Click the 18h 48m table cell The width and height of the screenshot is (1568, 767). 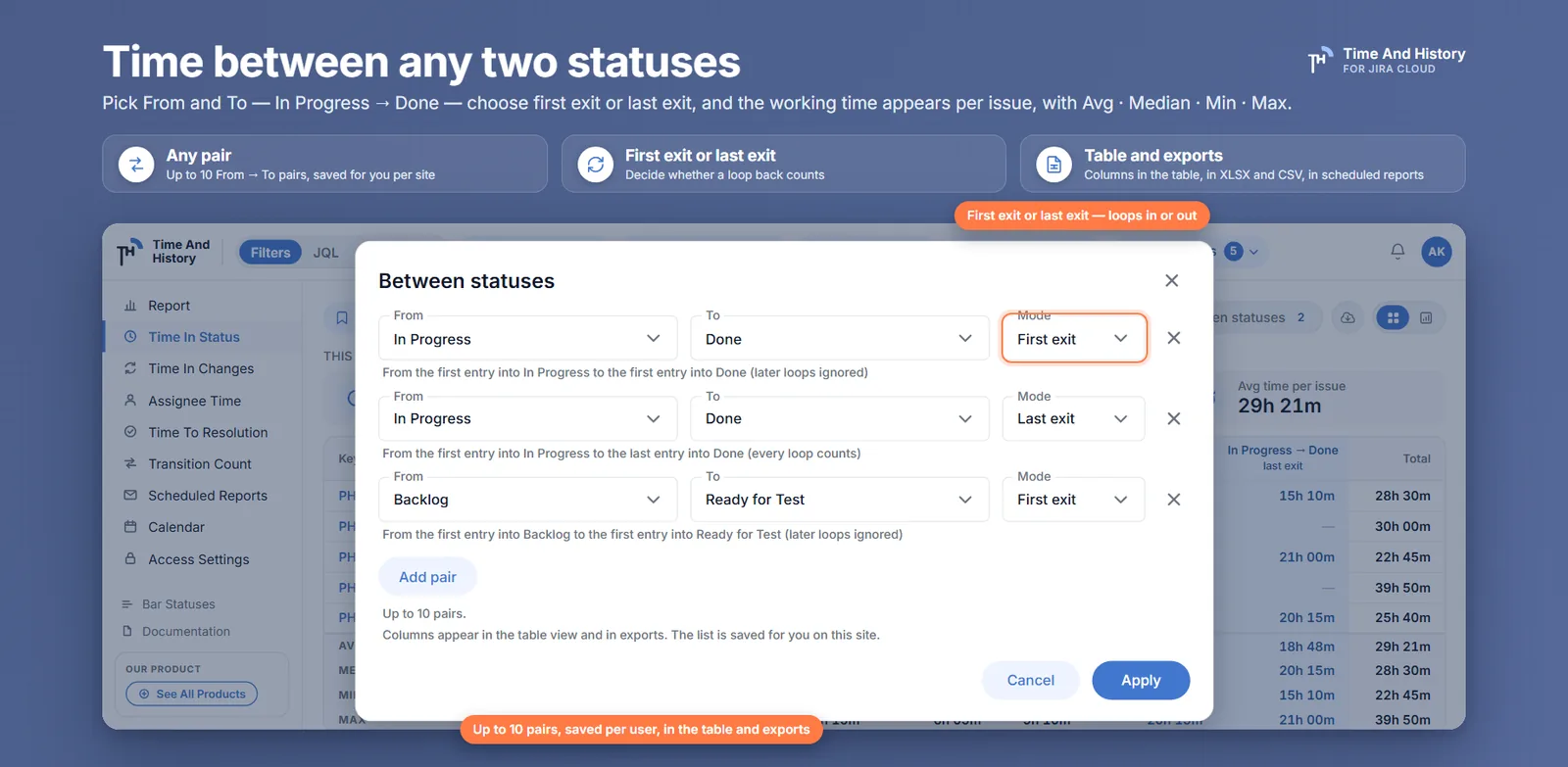tap(1306, 647)
